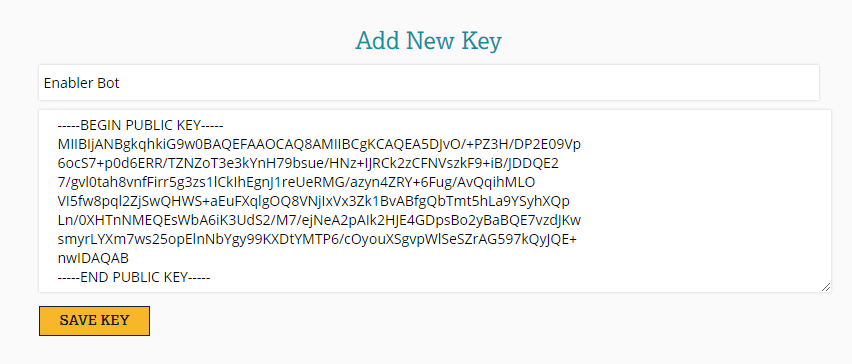Click the word Enabler in the name field

pyautogui.click(x=68, y=83)
